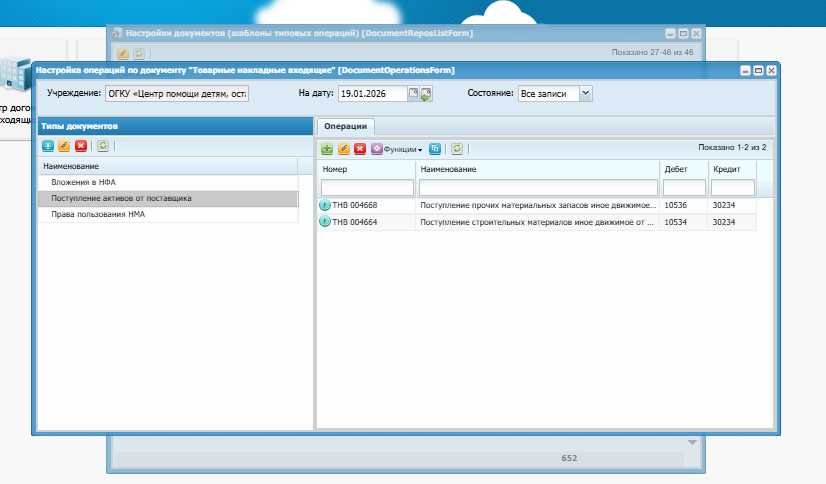Click the red delete icon in Типы документов toolbar

[81, 146]
